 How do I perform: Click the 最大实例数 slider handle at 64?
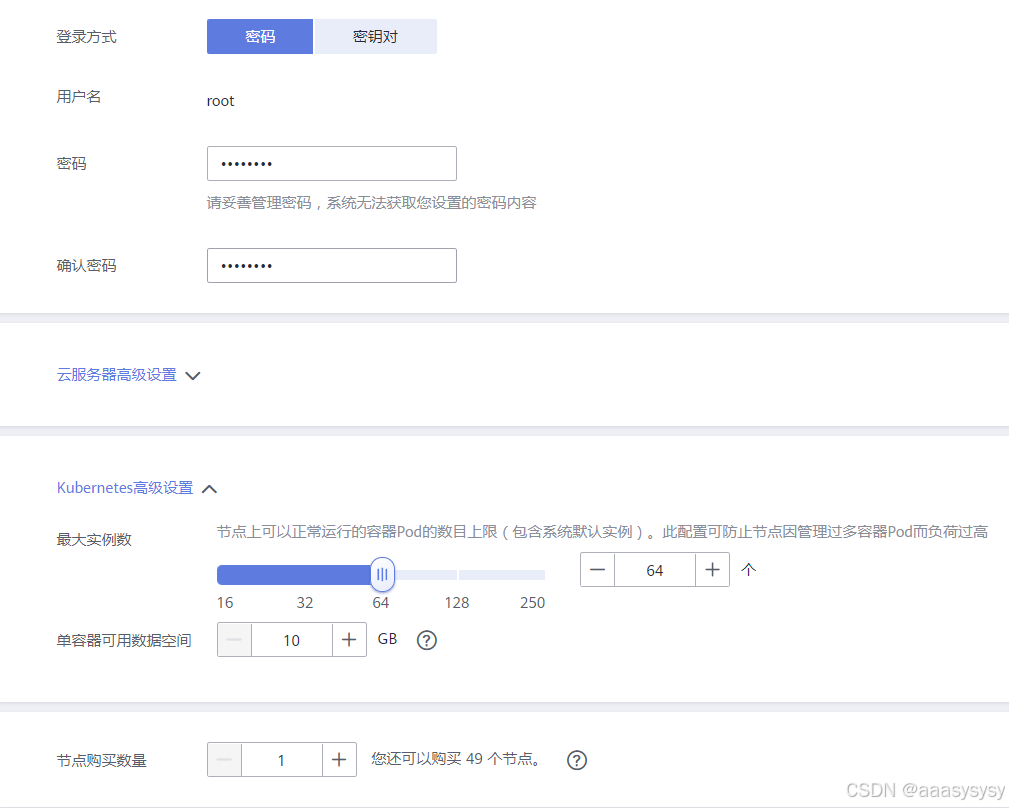(x=381, y=575)
